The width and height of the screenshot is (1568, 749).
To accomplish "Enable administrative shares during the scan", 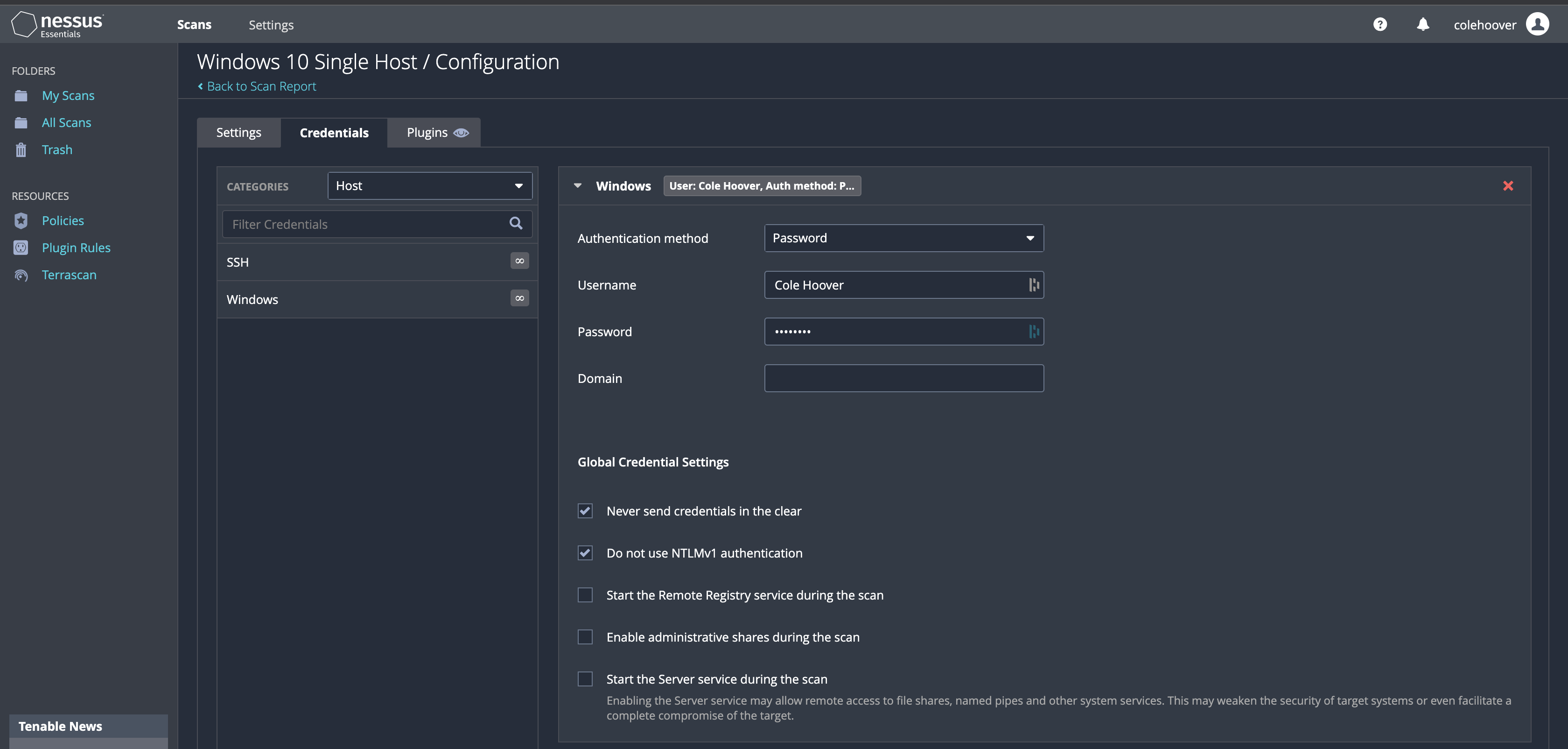I will click(x=585, y=637).
